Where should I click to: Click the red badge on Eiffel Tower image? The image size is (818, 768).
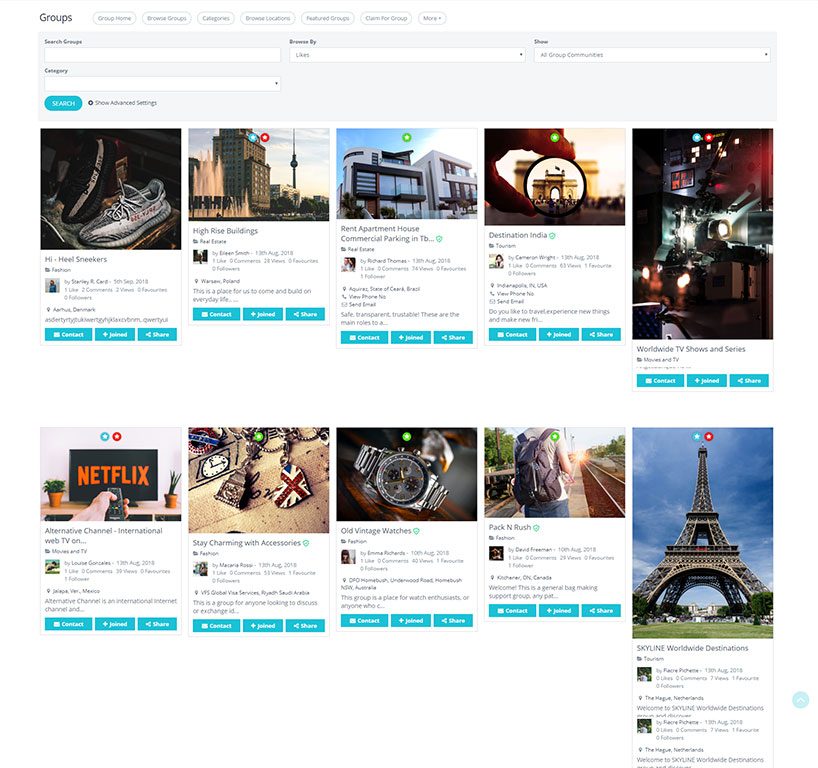(709, 437)
